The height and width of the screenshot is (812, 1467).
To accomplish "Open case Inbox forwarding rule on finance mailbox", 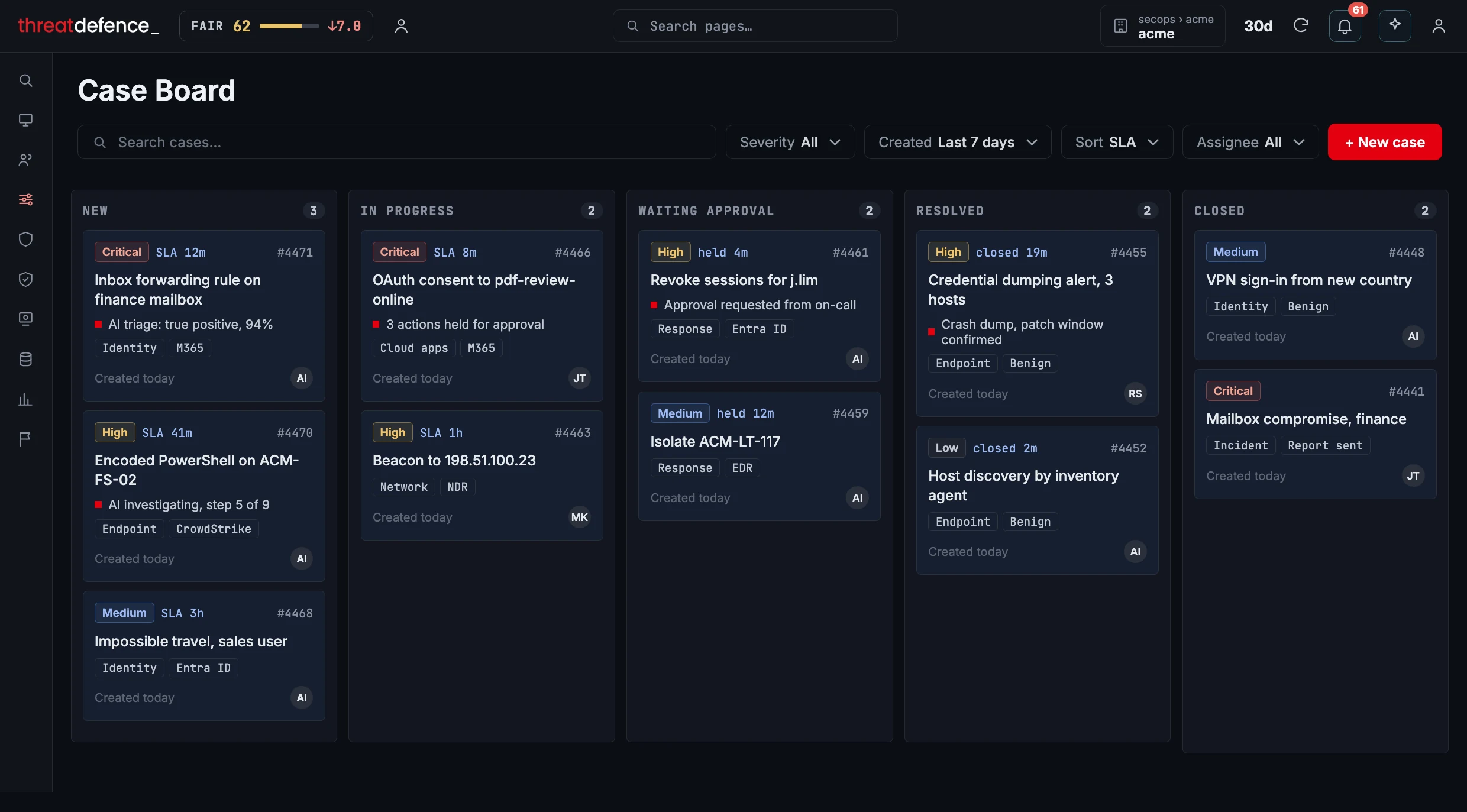I will [204, 316].
